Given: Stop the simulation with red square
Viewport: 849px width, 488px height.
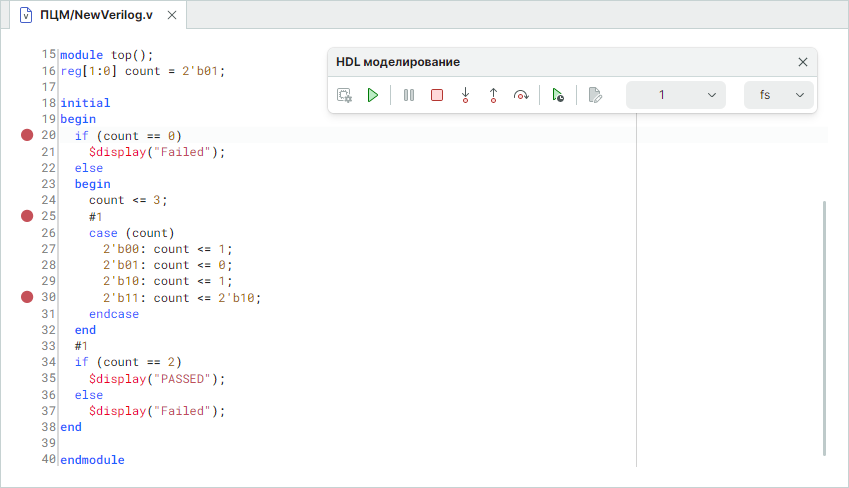Looking at the screenshot, I should (437, 95).
